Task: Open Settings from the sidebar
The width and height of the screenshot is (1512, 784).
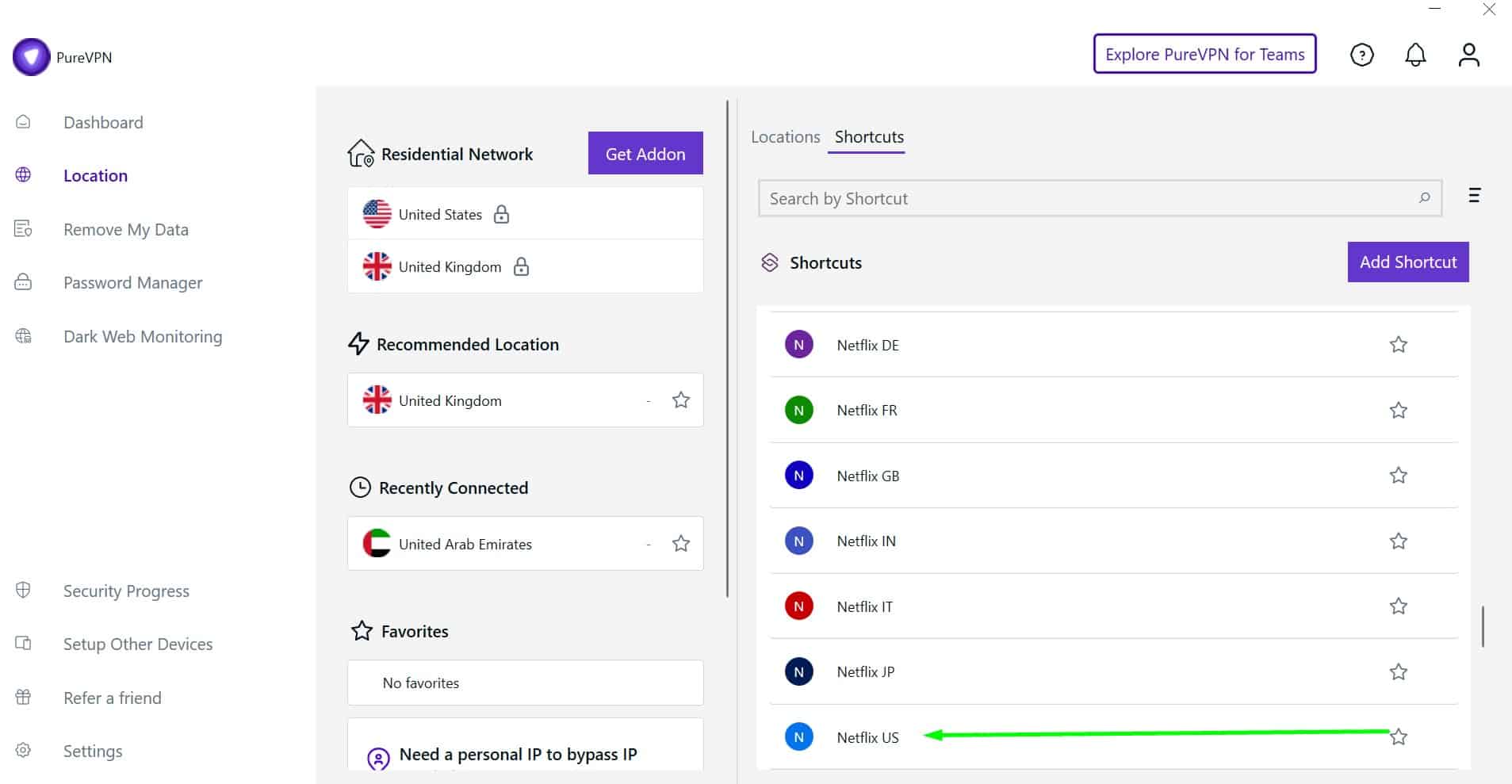Action: click(93, 751)
